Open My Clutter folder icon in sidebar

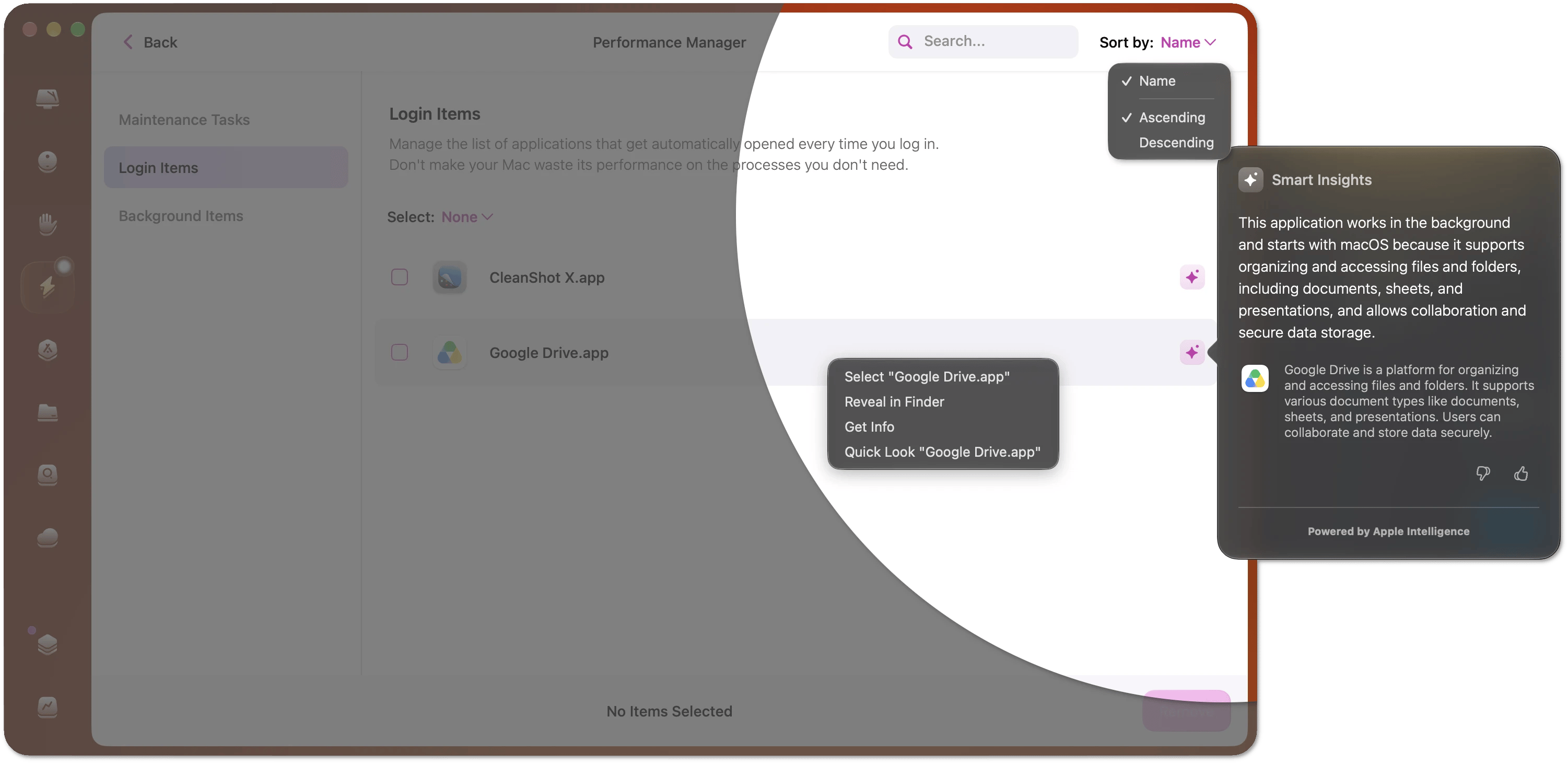coord(48,412)
